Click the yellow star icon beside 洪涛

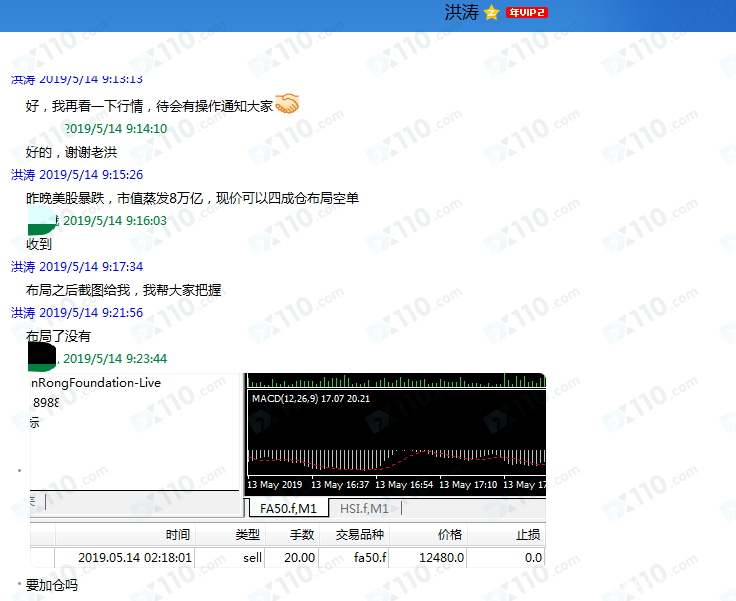pos(491,13)
